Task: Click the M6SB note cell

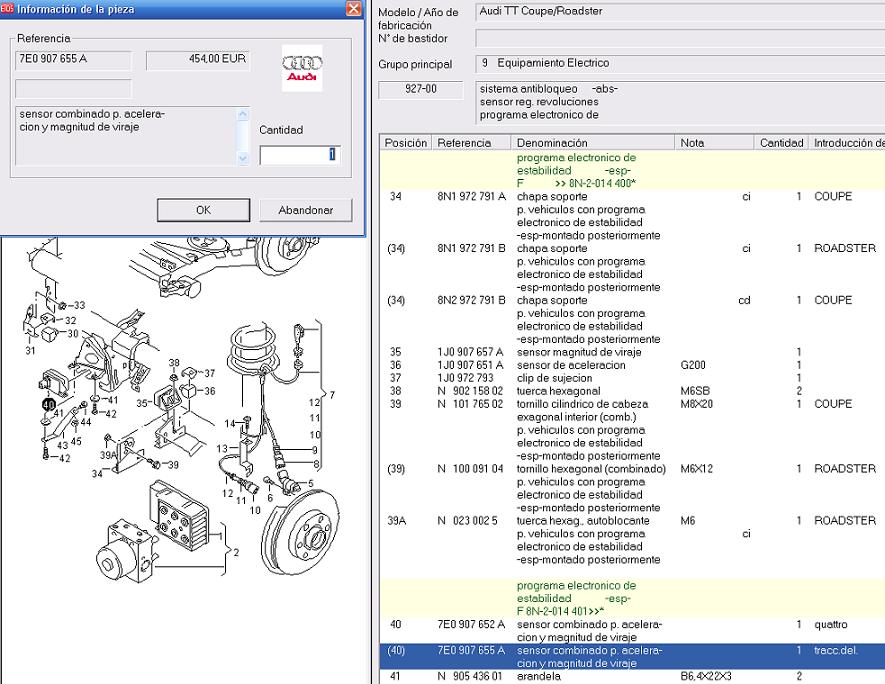Action: (x=695, y=391)
